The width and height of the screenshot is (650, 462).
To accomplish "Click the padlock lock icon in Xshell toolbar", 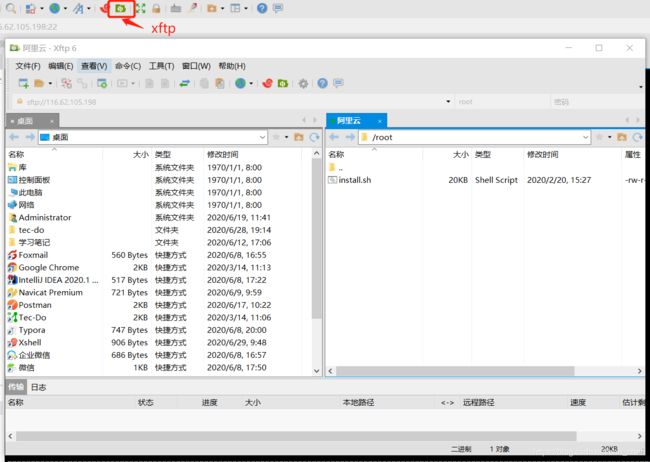I will 156,8.
